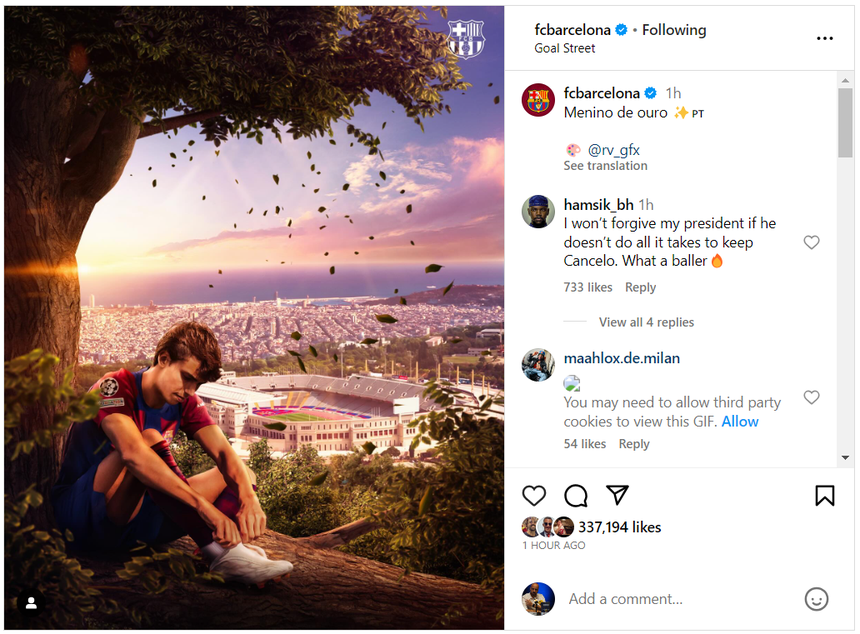This screenshot has height=634, width=860.
Task: Open the emoji picker in comment box
Action: [816, 599]
